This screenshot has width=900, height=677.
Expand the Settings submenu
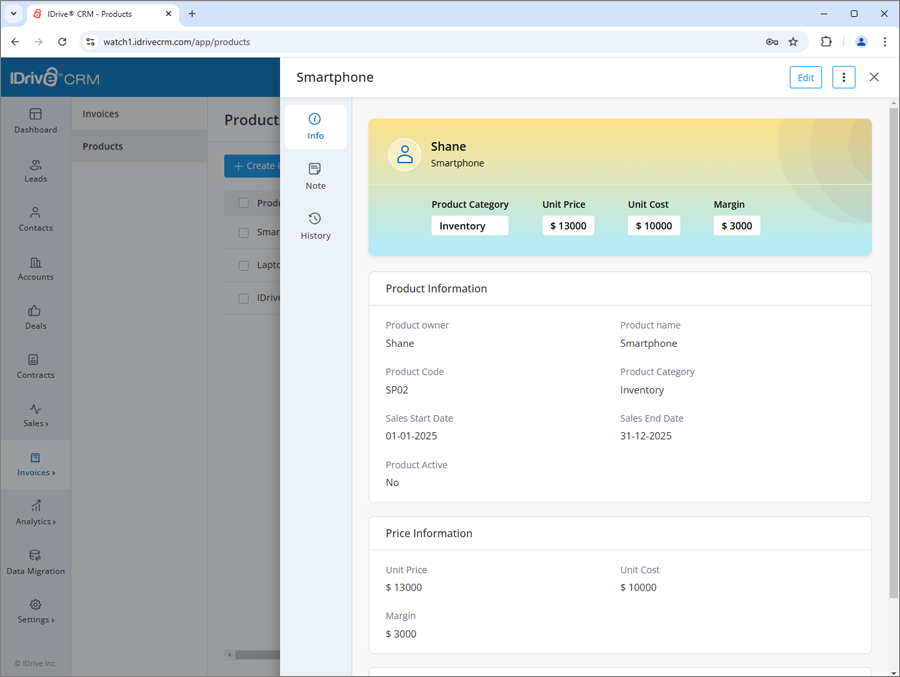(35, 612)
